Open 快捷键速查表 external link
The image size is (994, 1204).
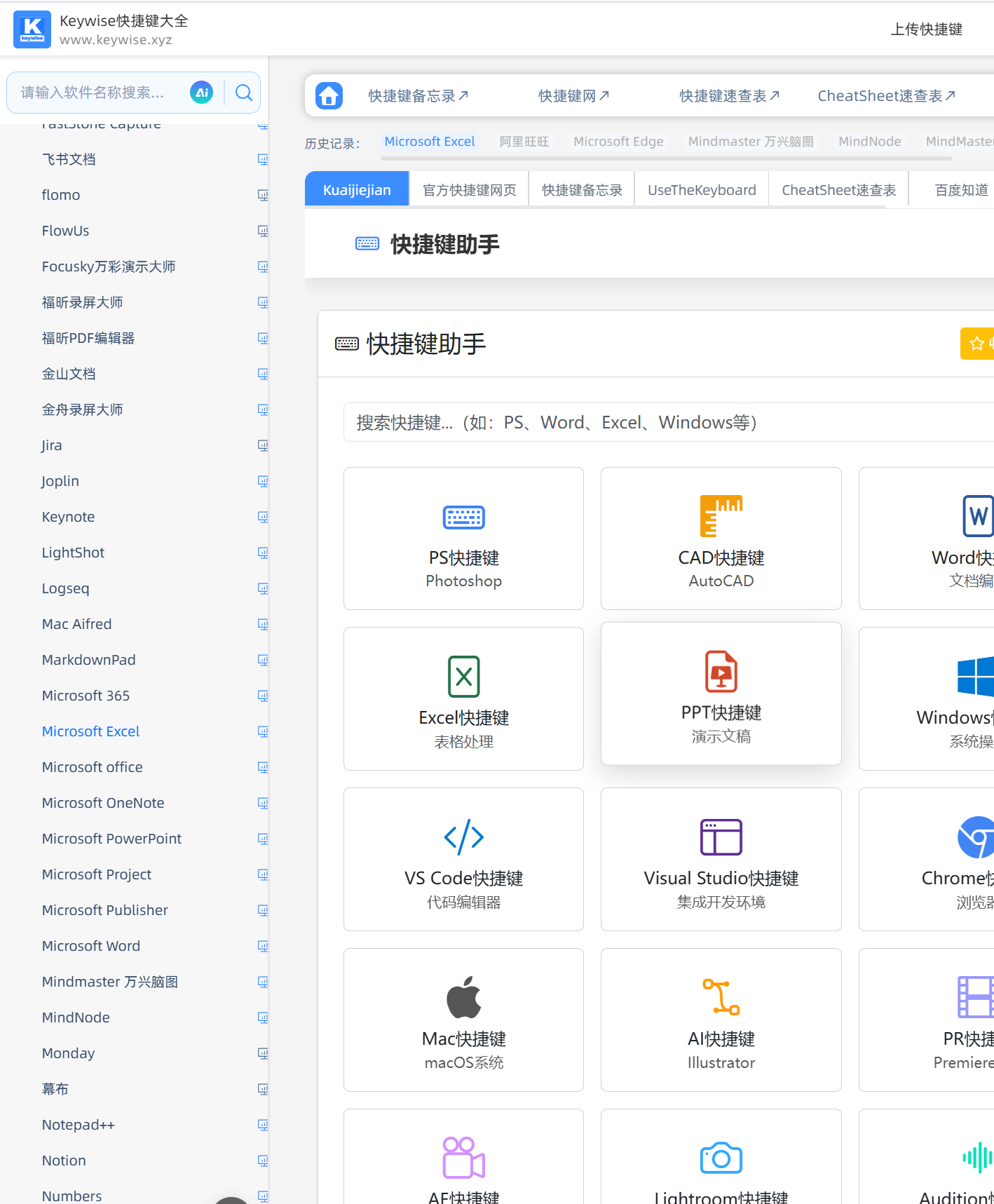(730, 95)
